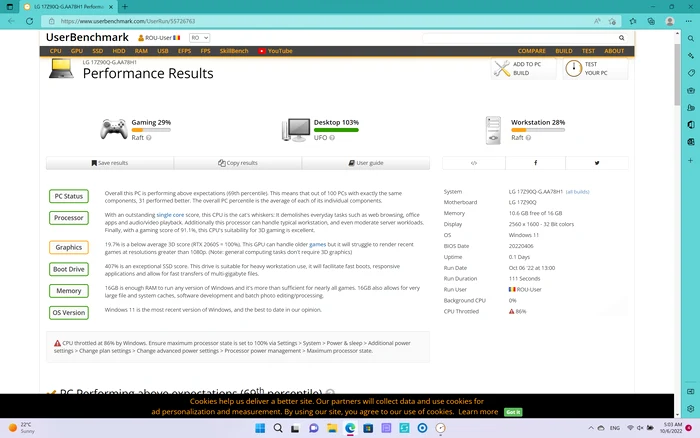This screenshot has height=438, width=700.
Task: Focus the site search field
Action: tap(520, 38)
